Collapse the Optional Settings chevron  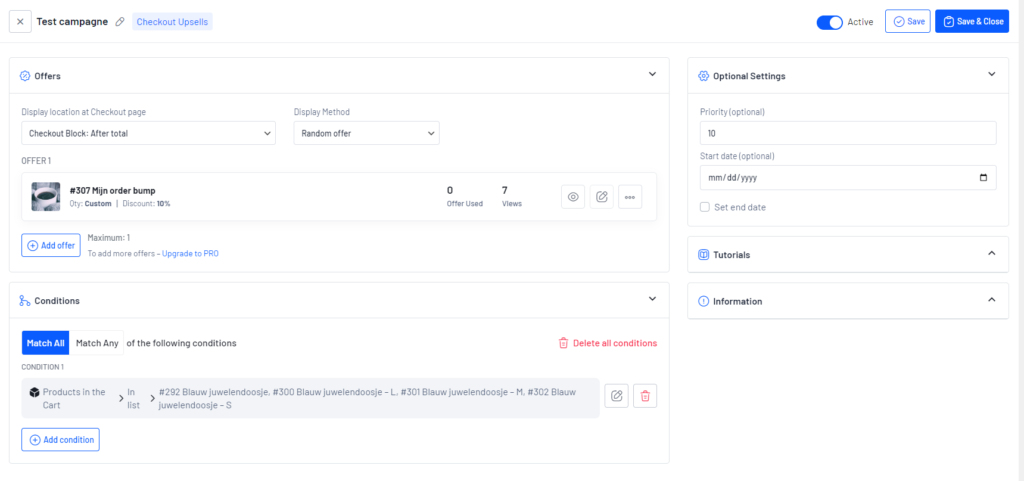click(991, 74)
